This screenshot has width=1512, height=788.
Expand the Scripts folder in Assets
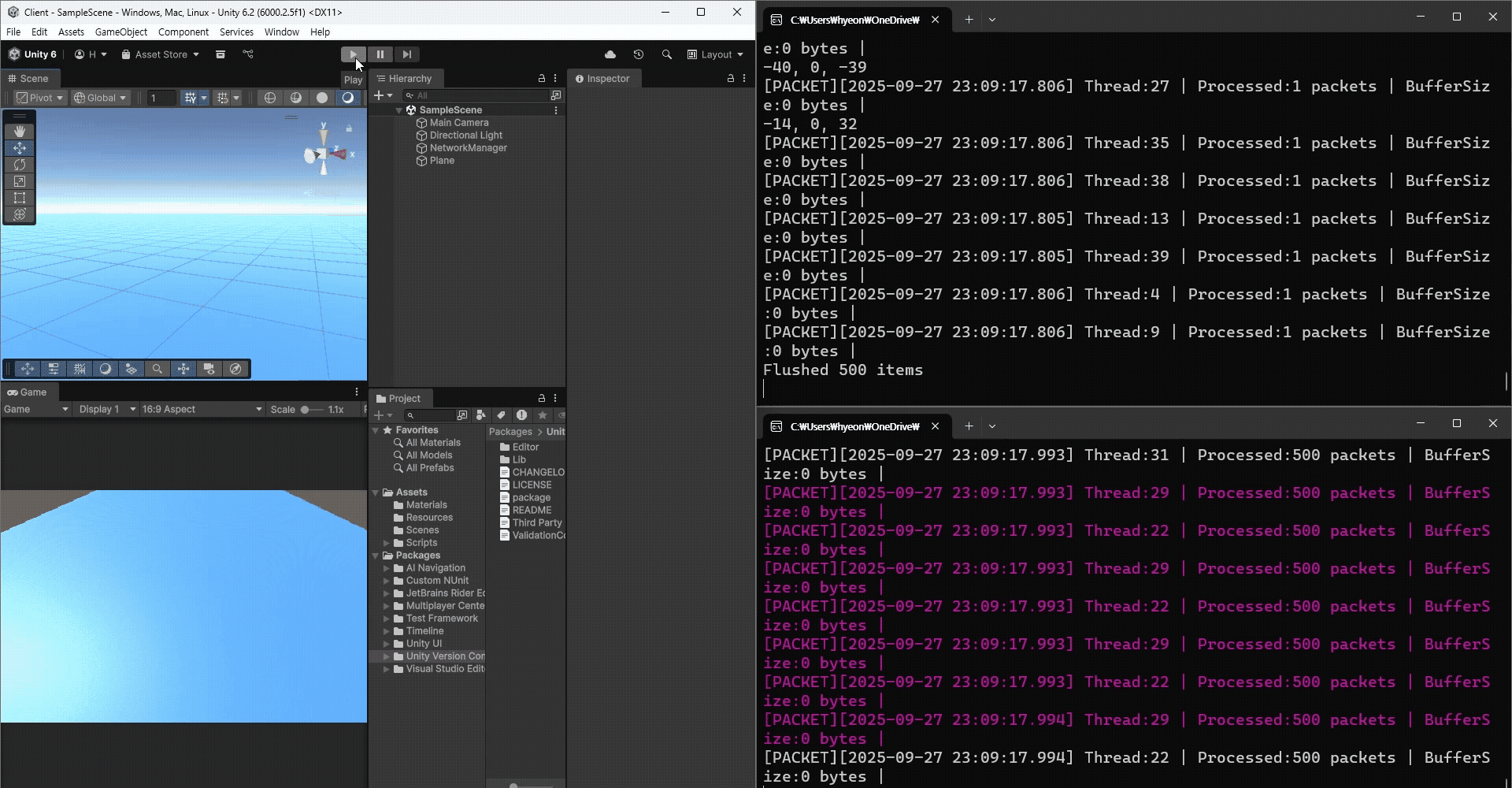387,543
